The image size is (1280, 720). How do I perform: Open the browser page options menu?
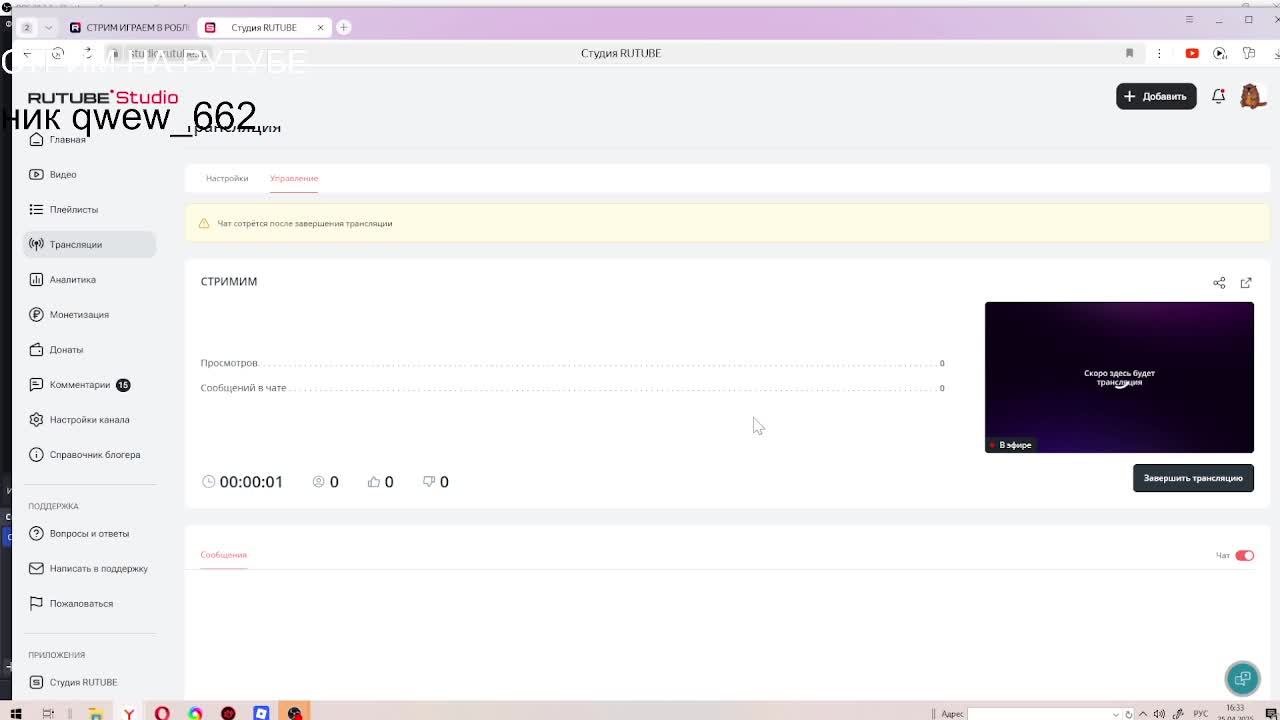[1159, 53]
